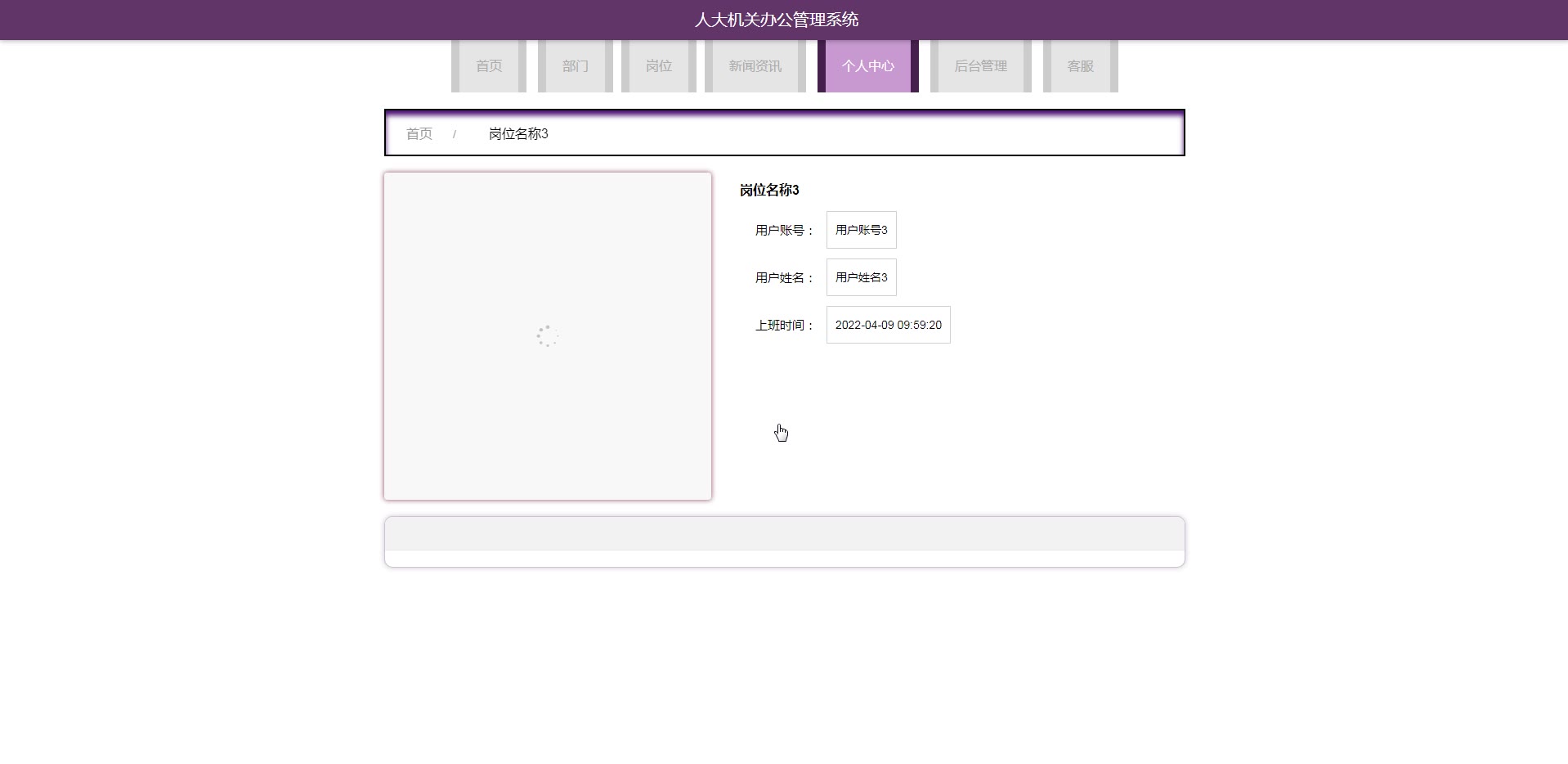Click the empty gray details panel bar
The width and height of the screenshot is (1568, 764).
click(x=785, y=534)
